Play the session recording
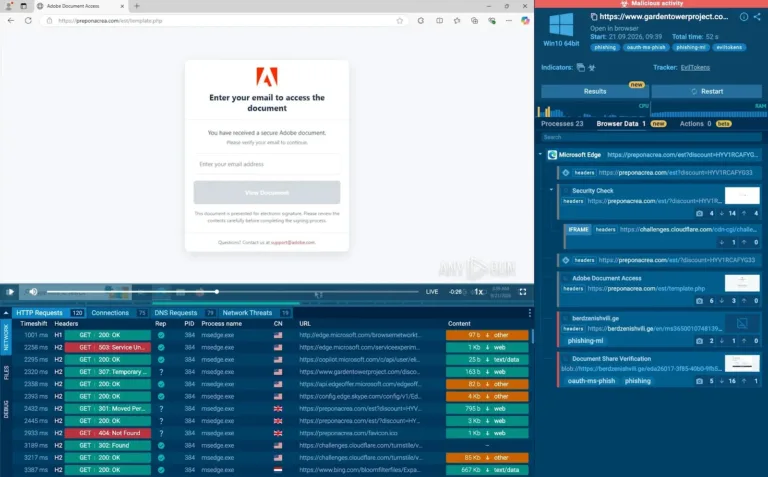The height and width of the screenshot is (477, 768). [x=10, y=292]
